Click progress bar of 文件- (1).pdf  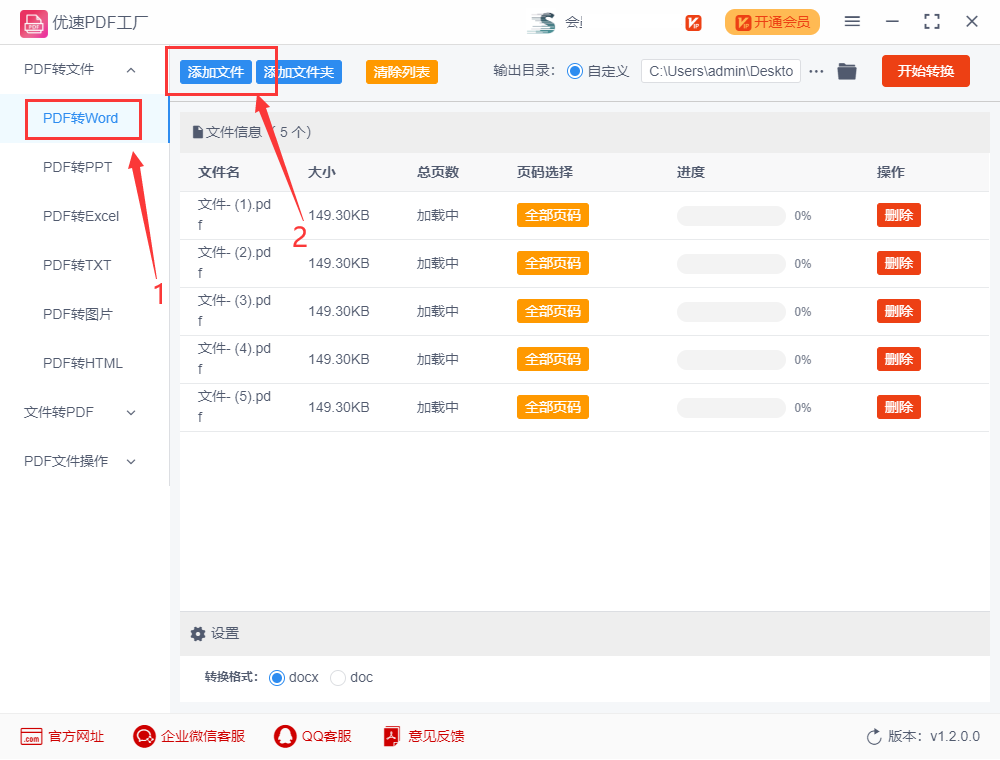(x=732, y=216)
